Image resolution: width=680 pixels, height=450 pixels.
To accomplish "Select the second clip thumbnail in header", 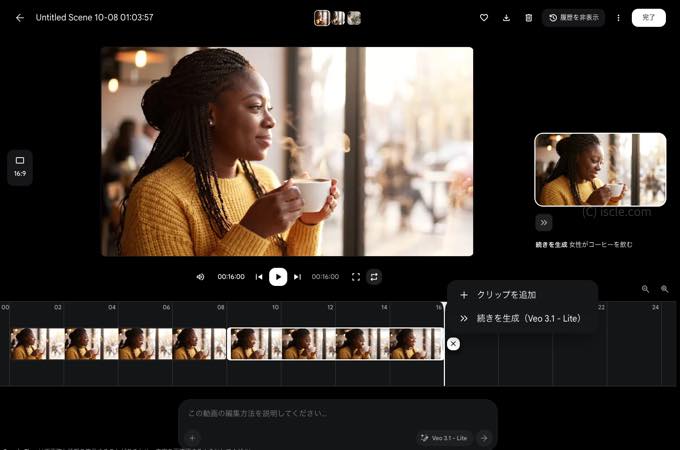I will pyautogui.click(x=338, y=18).
